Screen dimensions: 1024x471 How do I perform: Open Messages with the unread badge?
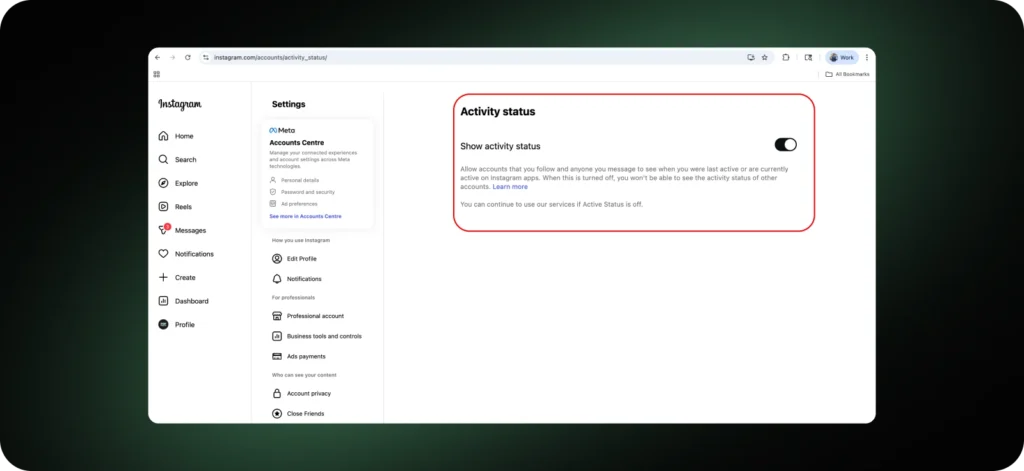[182, 230]
